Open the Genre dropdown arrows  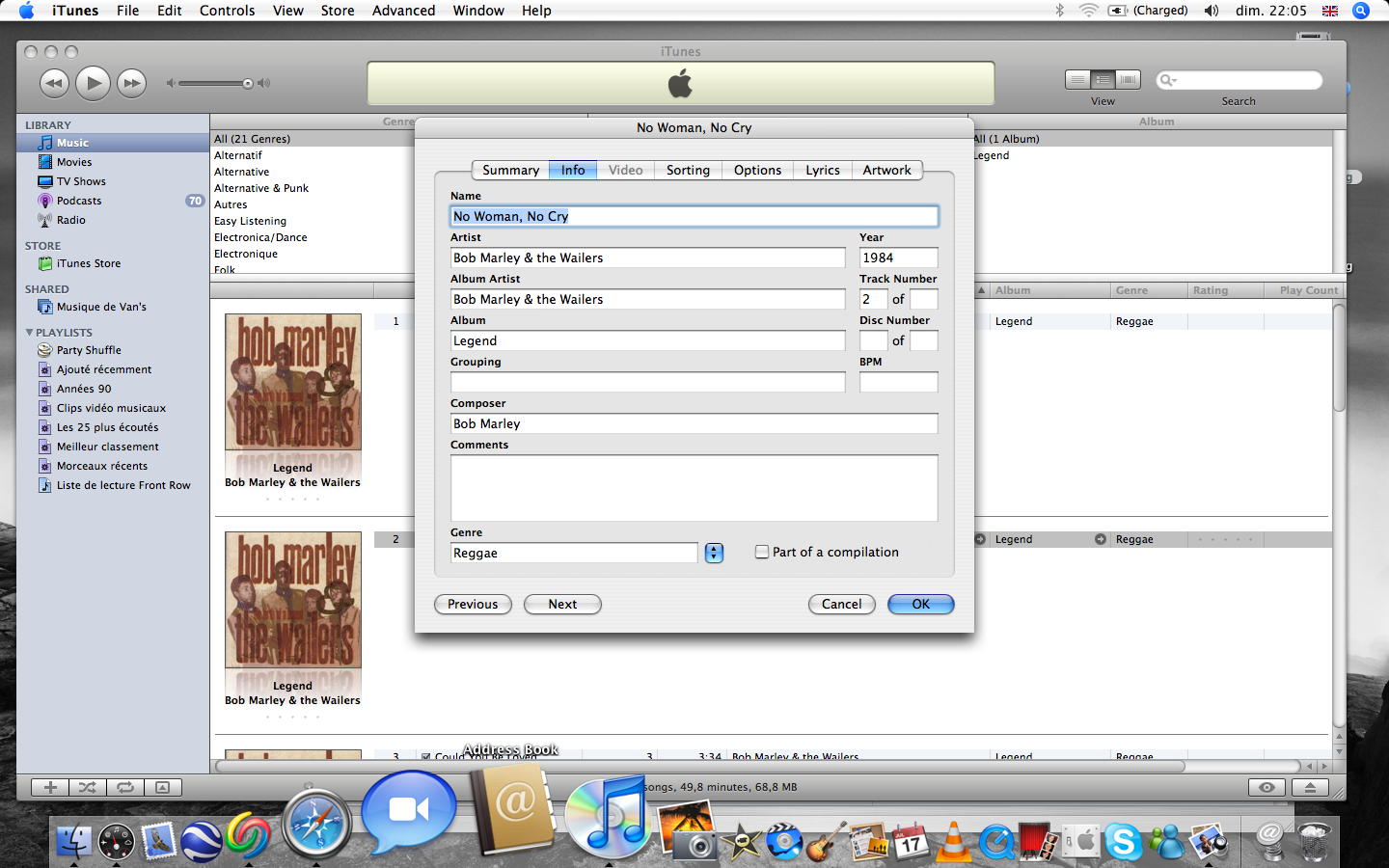pyautogui.click(x=714, y=553)
